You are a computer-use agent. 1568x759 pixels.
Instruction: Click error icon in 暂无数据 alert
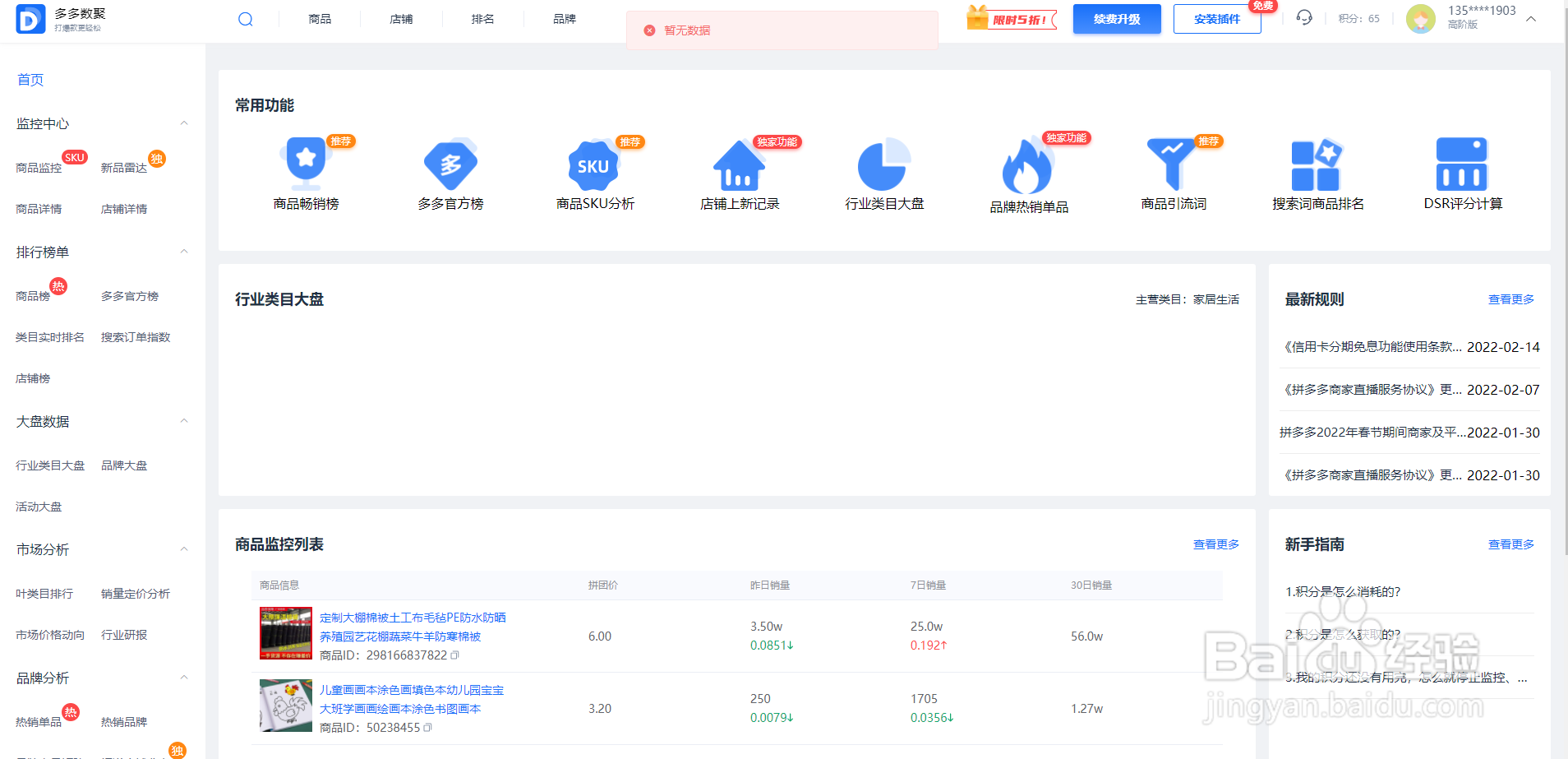(649, 30)
